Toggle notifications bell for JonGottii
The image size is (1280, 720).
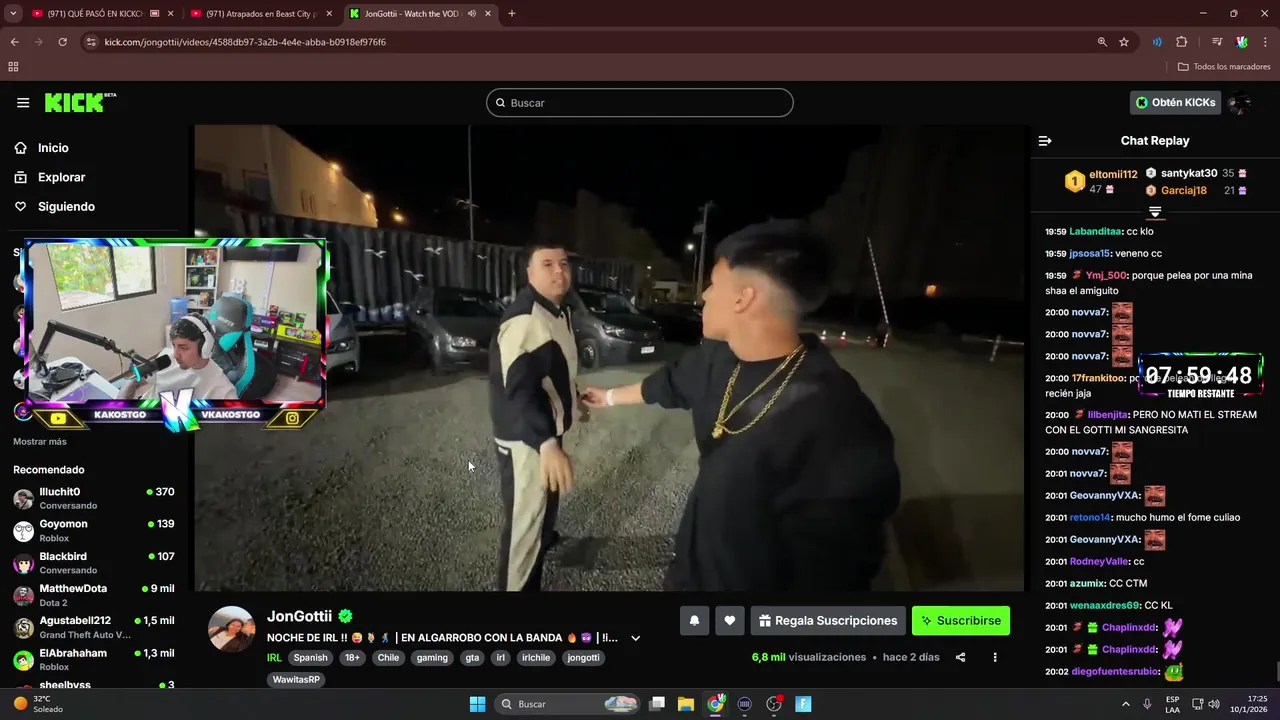[x=694, y=621]
